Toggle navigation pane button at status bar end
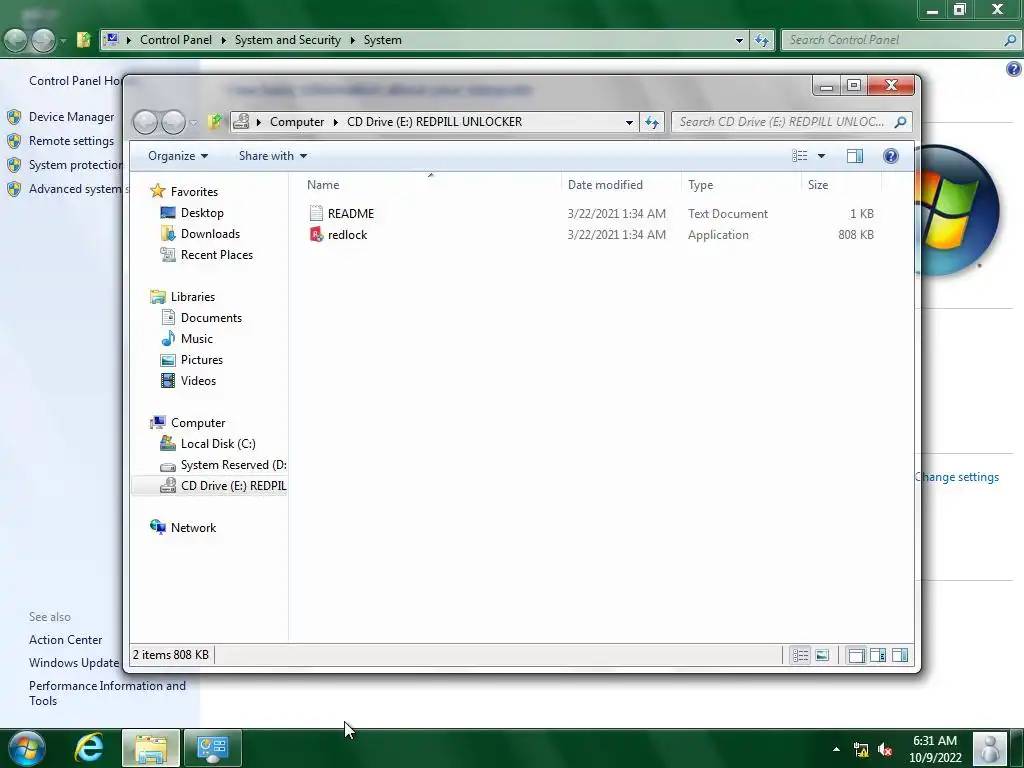Screen dimensions: 1024x768 point(900,655)
